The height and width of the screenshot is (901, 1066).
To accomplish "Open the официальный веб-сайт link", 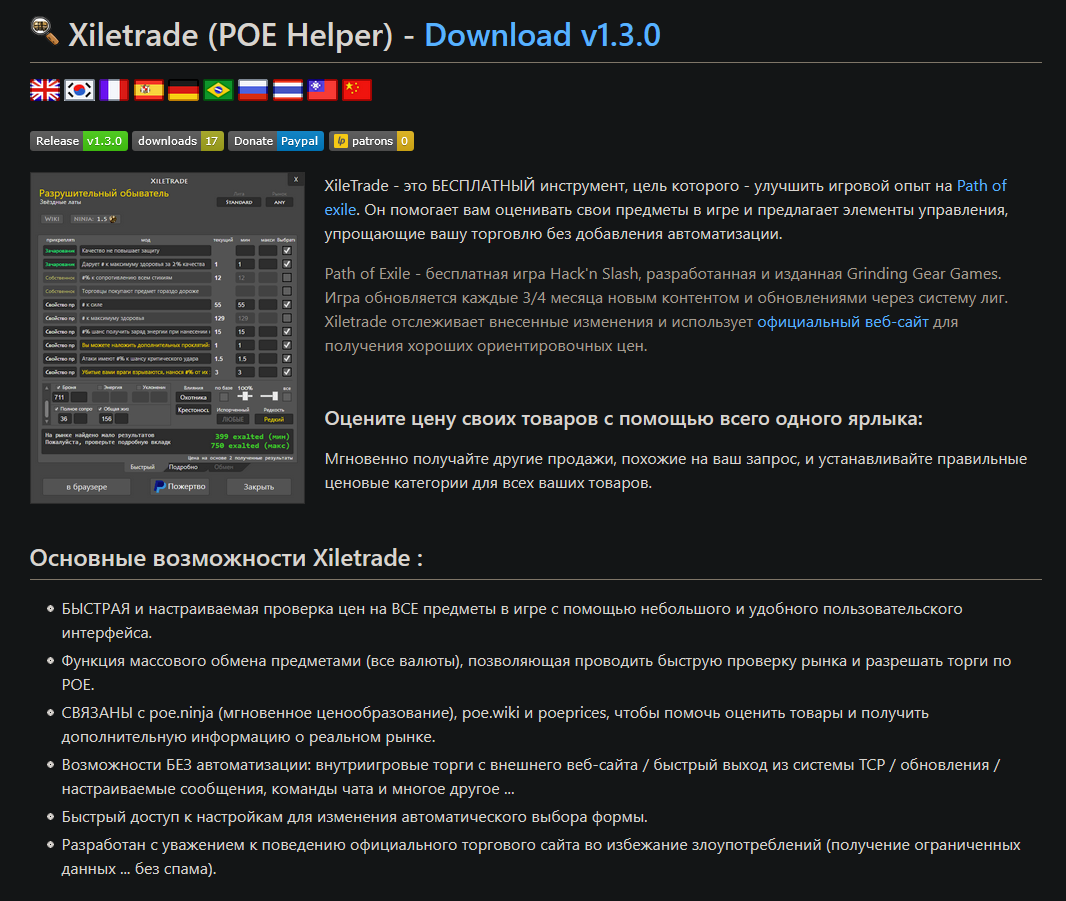I will tap(843, 322).
